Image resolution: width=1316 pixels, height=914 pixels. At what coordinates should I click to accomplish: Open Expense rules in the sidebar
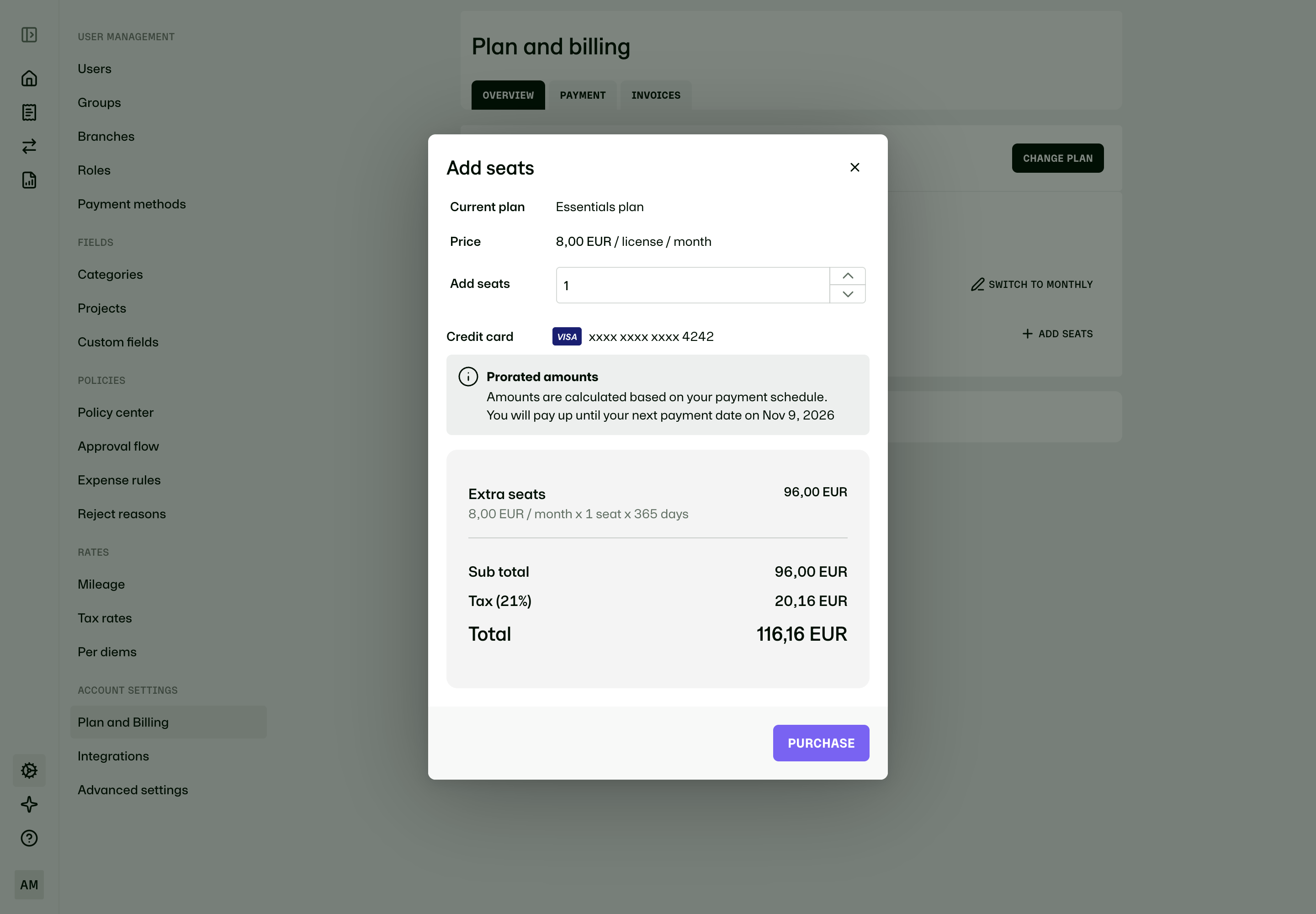(x=119, y=480)
